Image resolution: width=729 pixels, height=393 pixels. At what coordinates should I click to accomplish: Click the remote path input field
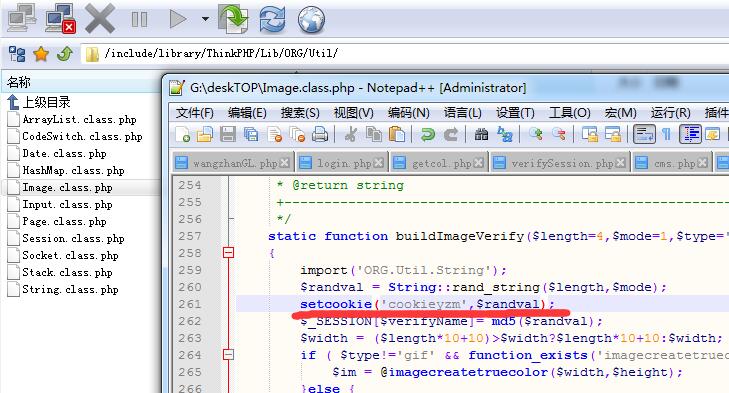(404, 53)
